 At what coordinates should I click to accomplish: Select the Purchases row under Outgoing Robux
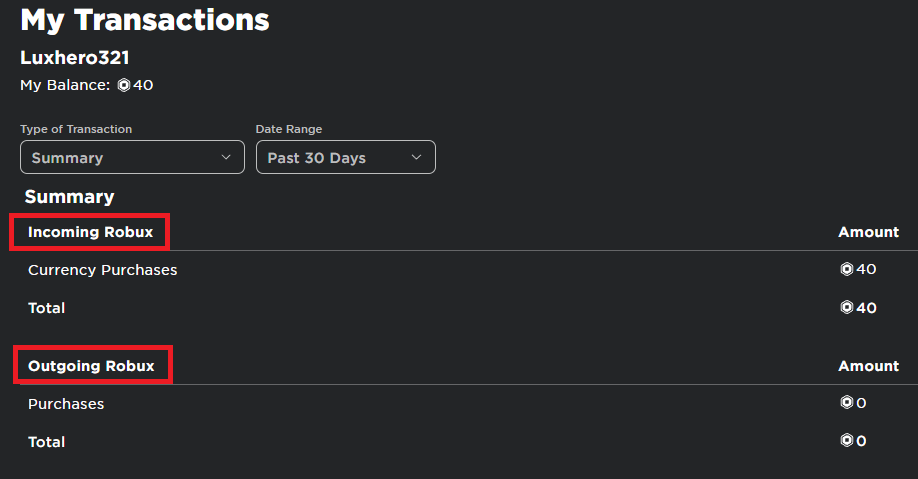point(66,404)
